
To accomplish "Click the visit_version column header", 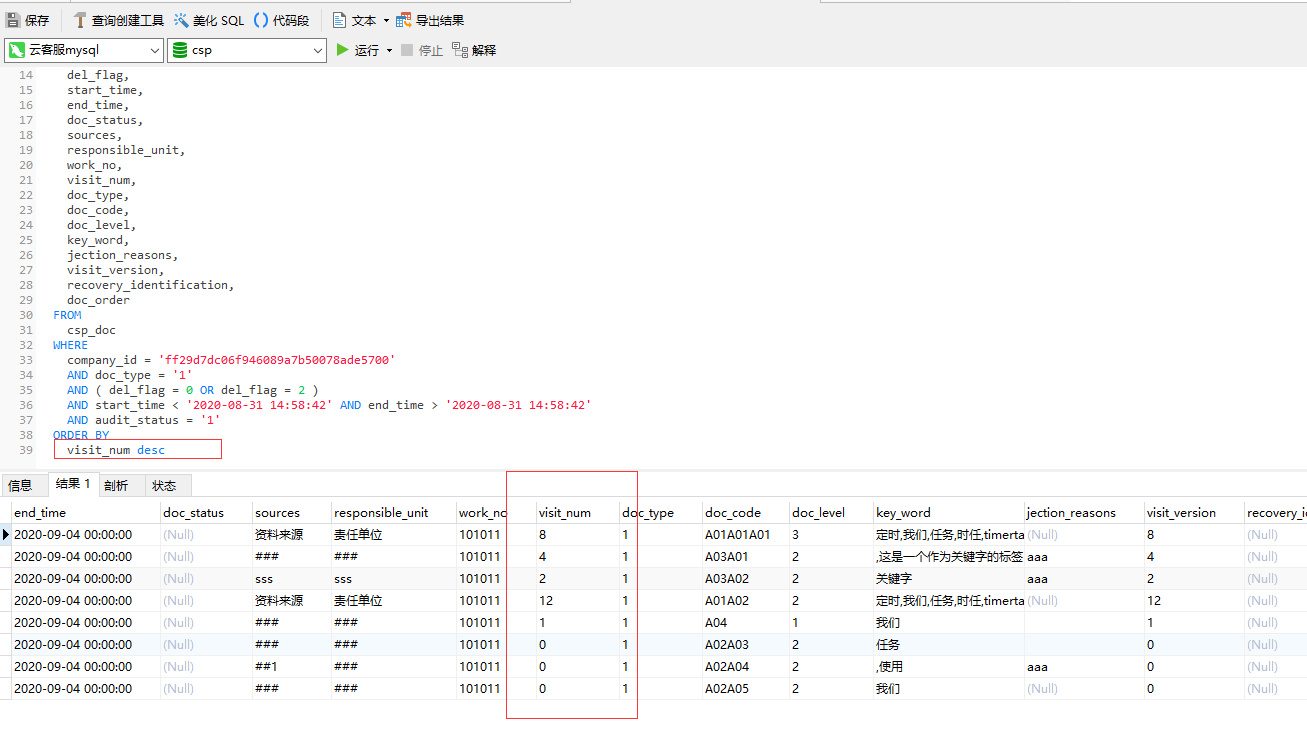I will (1195, 512).
